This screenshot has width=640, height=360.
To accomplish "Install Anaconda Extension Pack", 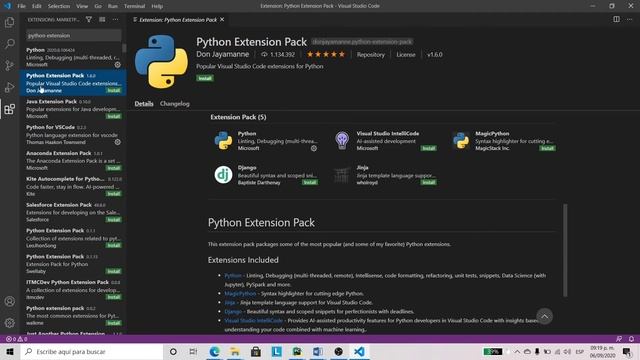I will coord(113,168).
